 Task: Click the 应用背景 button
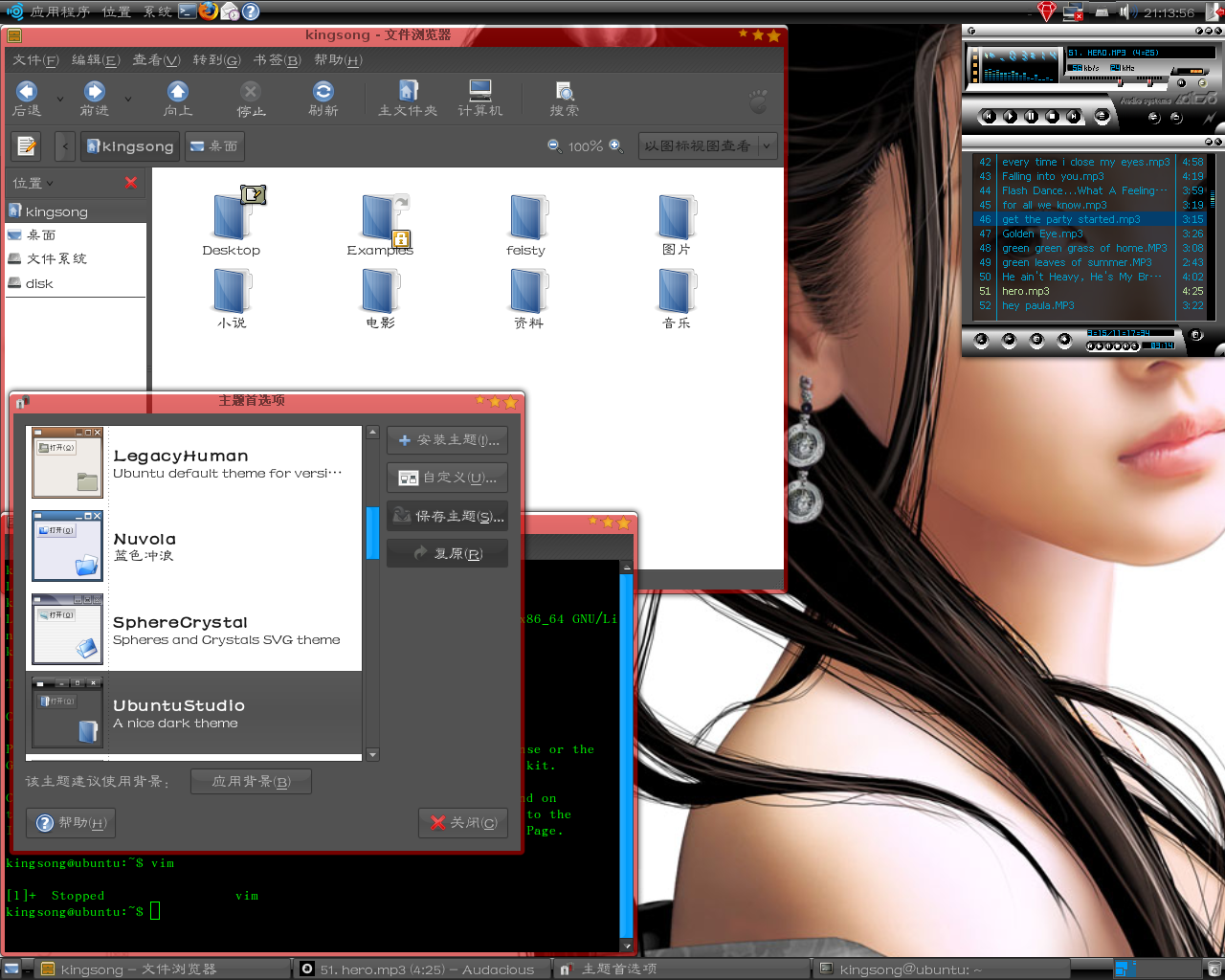pyautogui.click(x=251, y=782)
